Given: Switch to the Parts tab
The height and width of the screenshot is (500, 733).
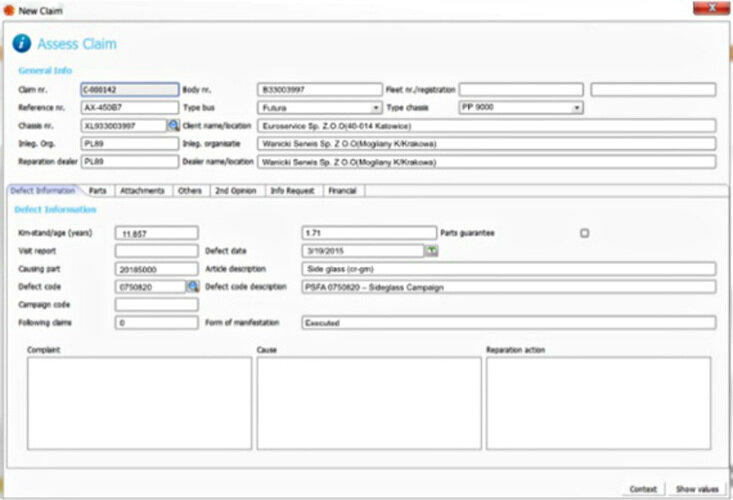Looking at the screenshot, I should click(x=98, y=190).
